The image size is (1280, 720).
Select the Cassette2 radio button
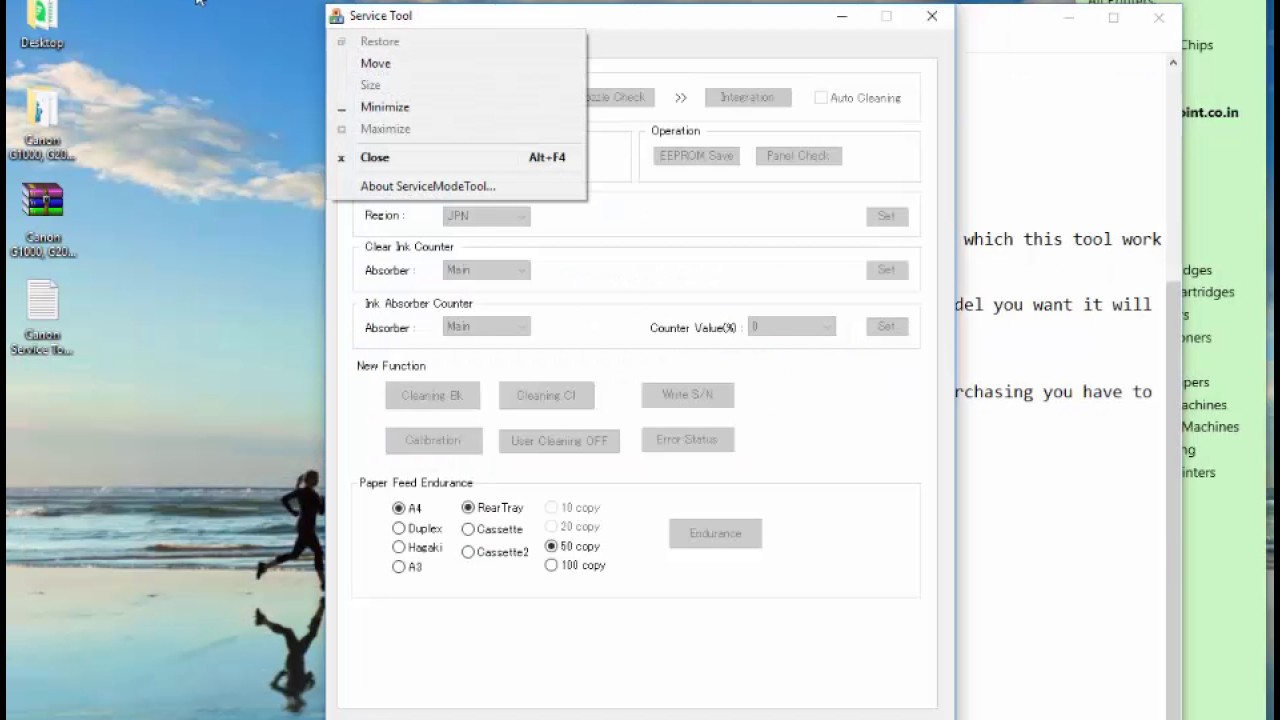(468, 552)
